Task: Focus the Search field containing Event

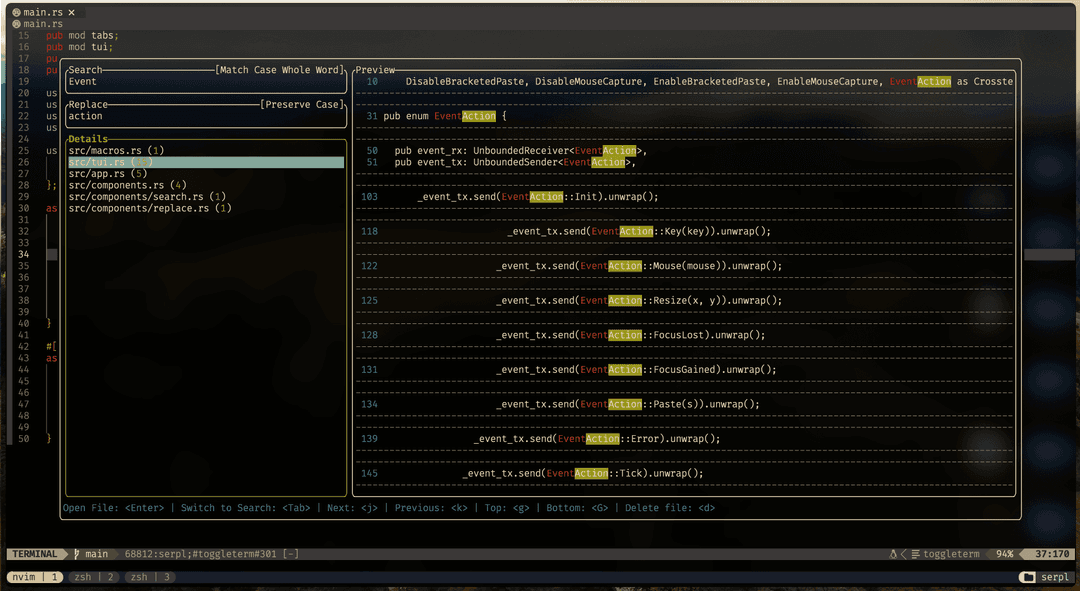Action: click(x=206, y=82)
